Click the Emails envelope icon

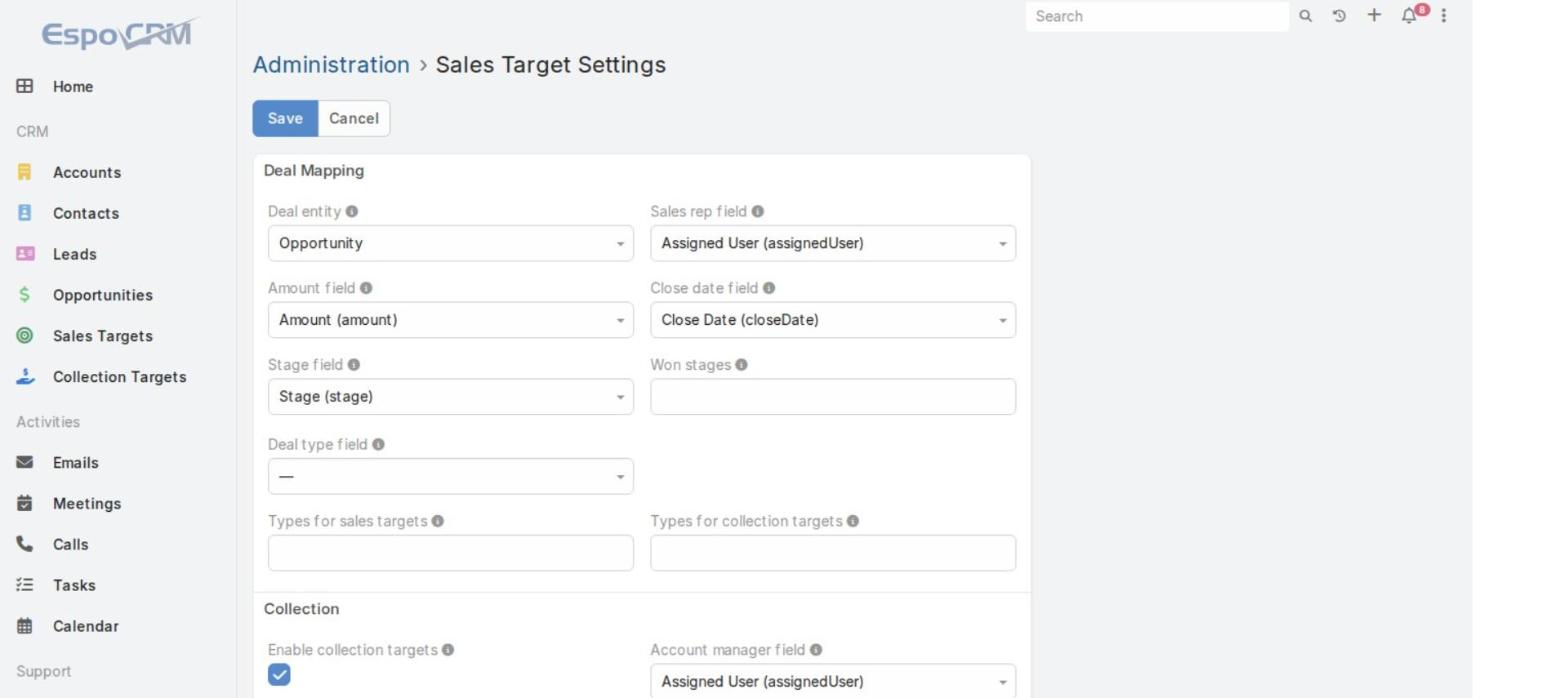click(x=25, y=463)
